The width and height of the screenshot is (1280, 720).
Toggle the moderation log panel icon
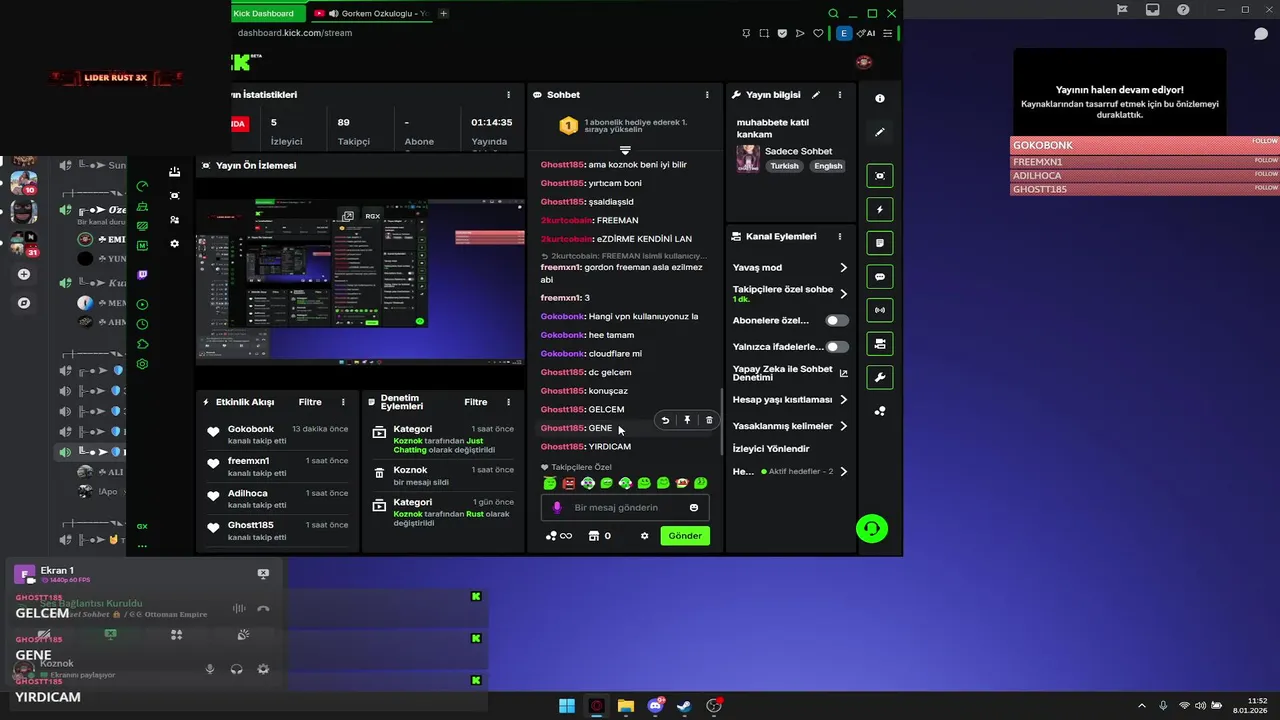[x=880, y=243]
